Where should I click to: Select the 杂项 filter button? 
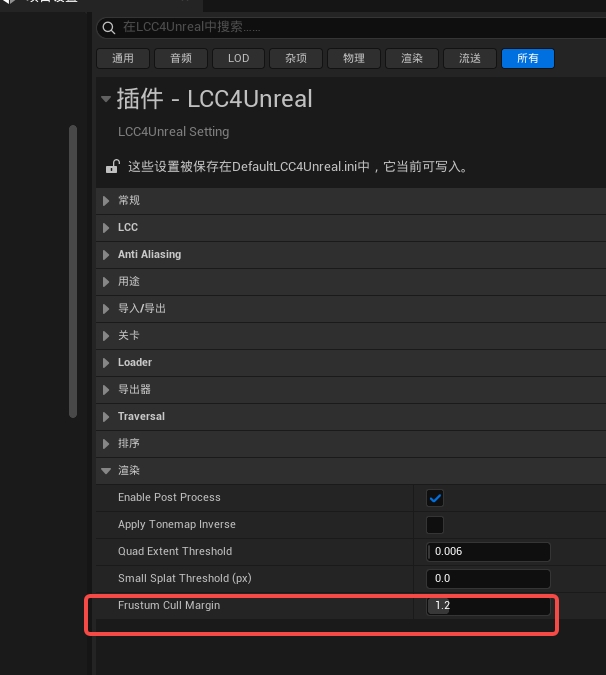[x=296, y=59]
